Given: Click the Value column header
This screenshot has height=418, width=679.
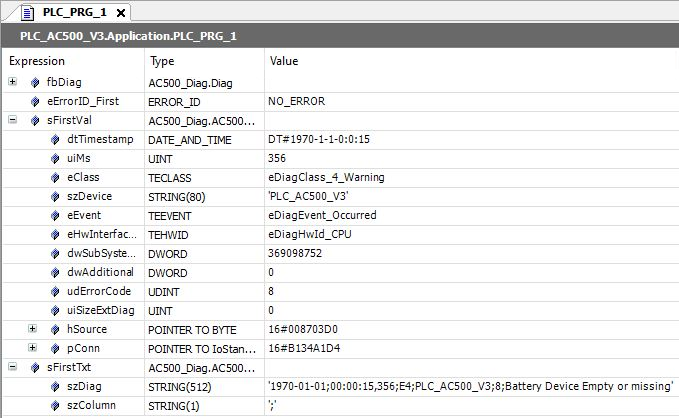Looking at the screenshot, I should tap(284, 61).
